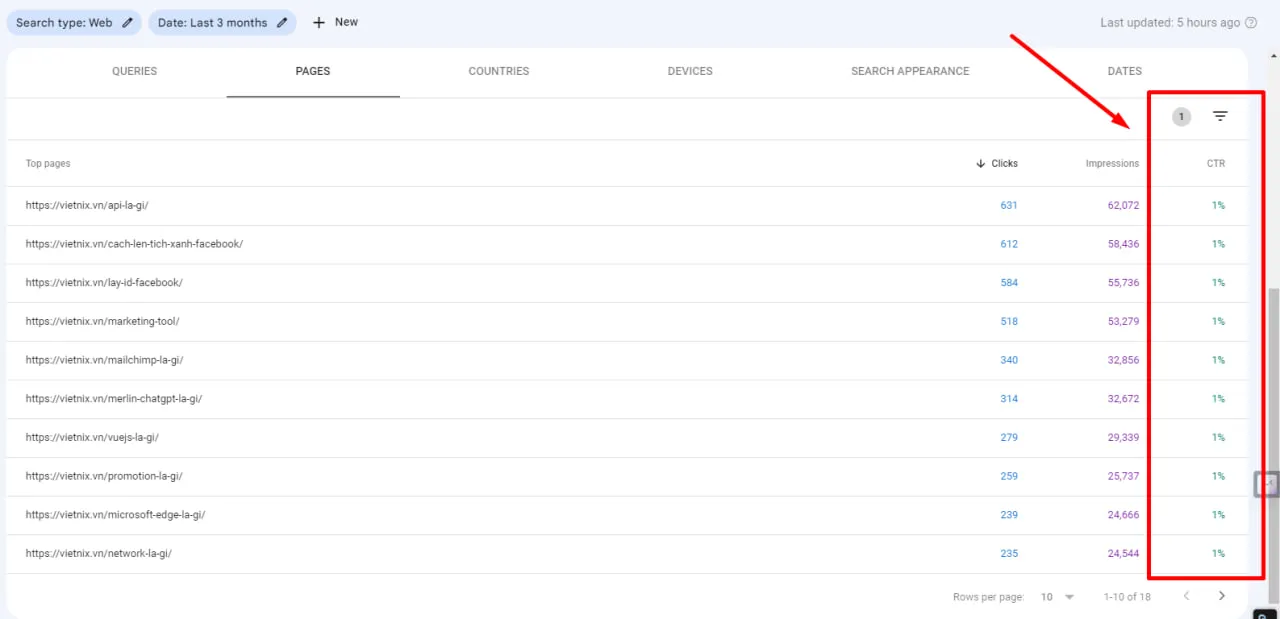Expand the Rows per page dropdown

click(x=1057, y=597)
